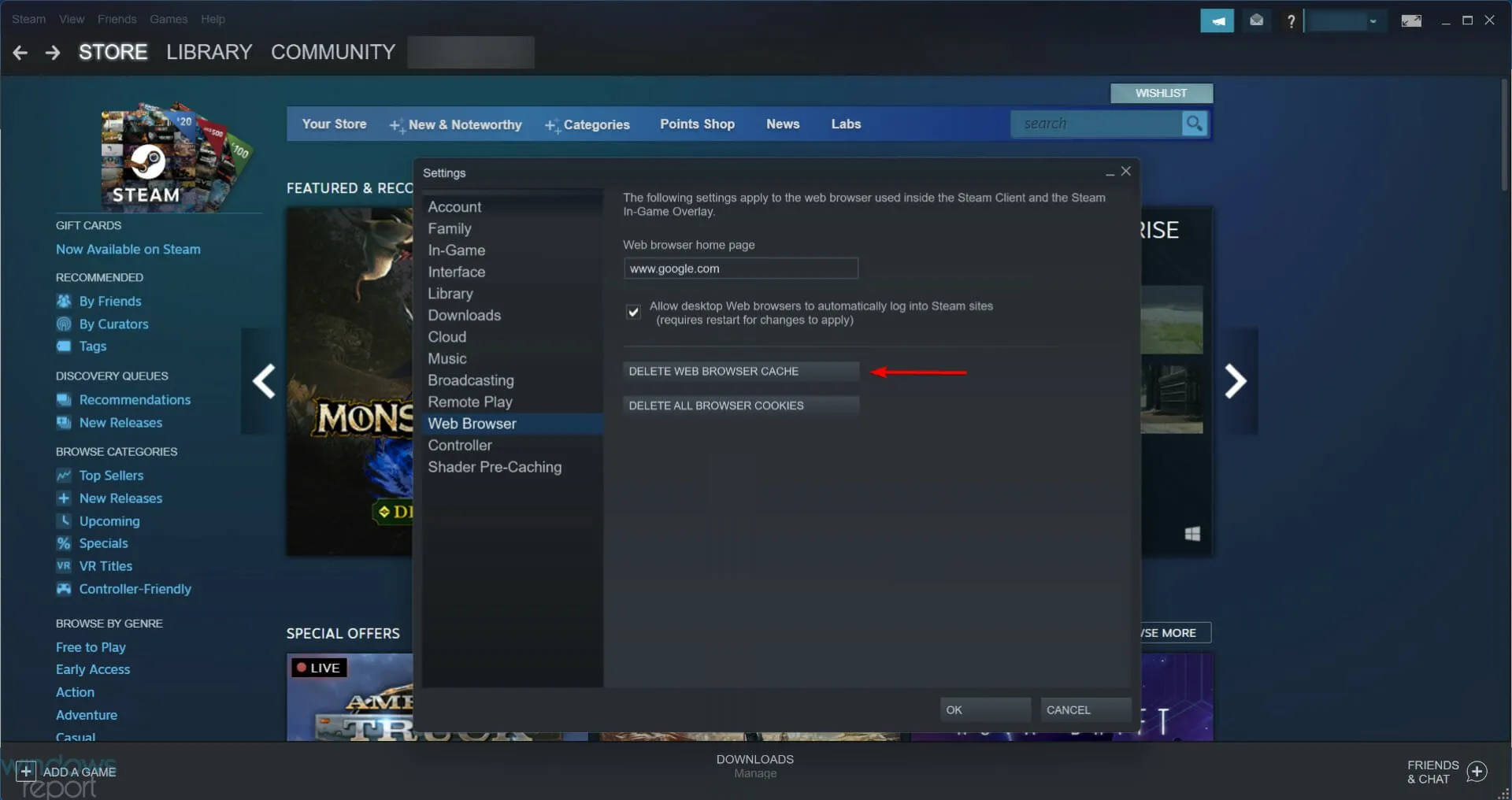Click the Friends & Chat plus icon
Image resolution: width=1512 pixels, height=800 pixels.
[1477, 772]
